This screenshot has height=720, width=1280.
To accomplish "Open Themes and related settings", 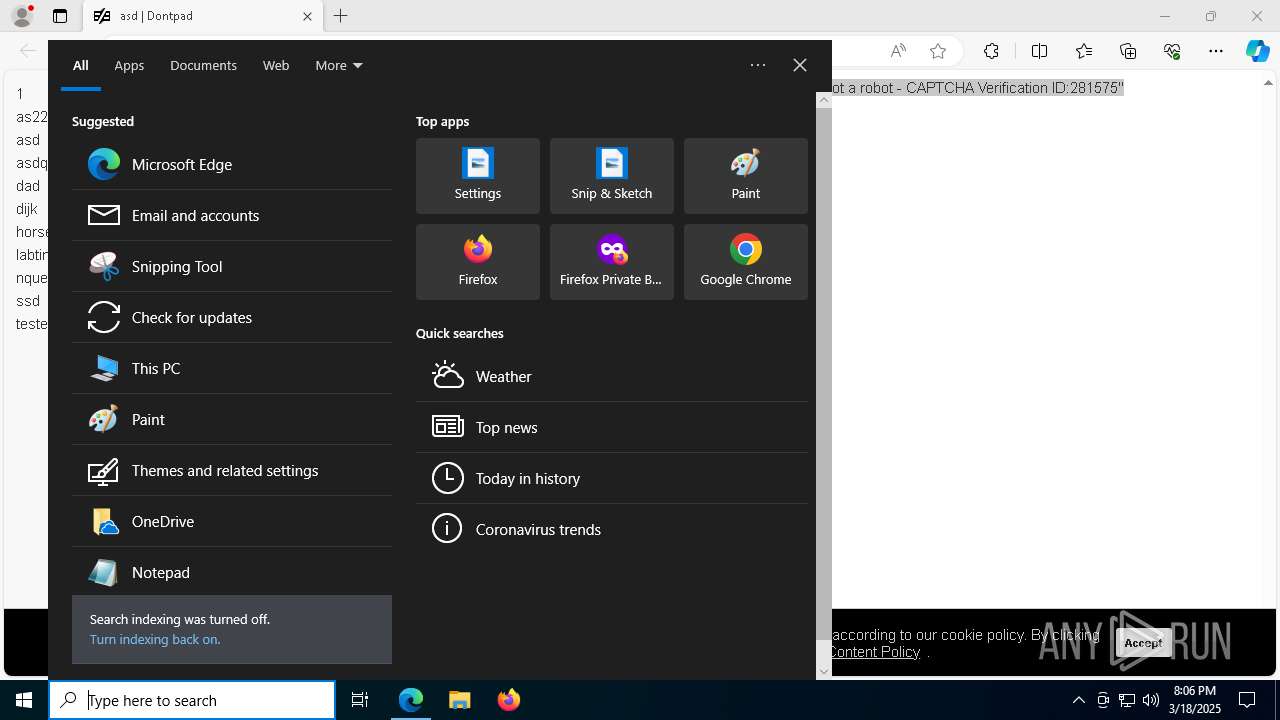I will coord(231,470).
